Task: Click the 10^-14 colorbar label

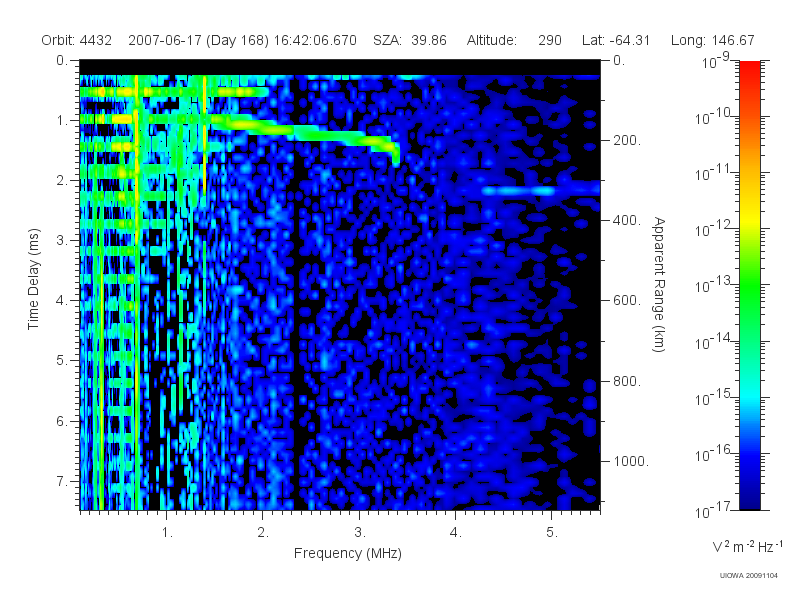Action: pyautogui.click(x=715, y=341)
